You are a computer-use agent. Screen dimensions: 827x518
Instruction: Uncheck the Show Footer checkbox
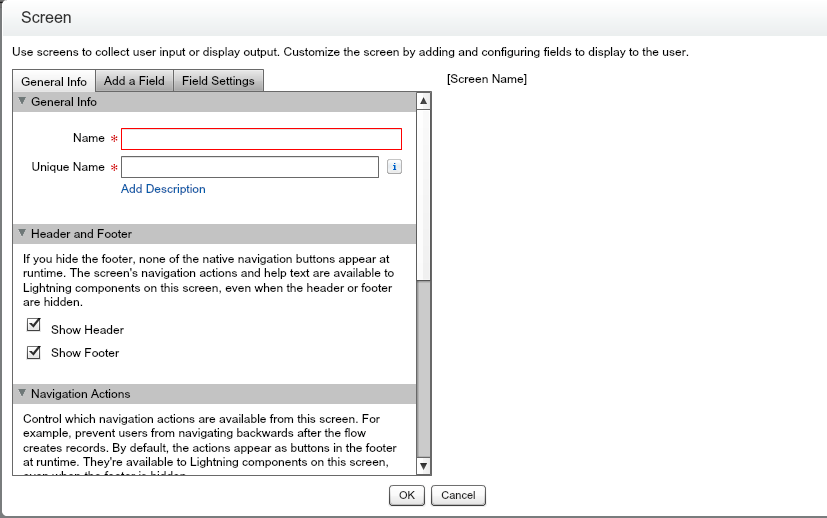pos(34,351)
